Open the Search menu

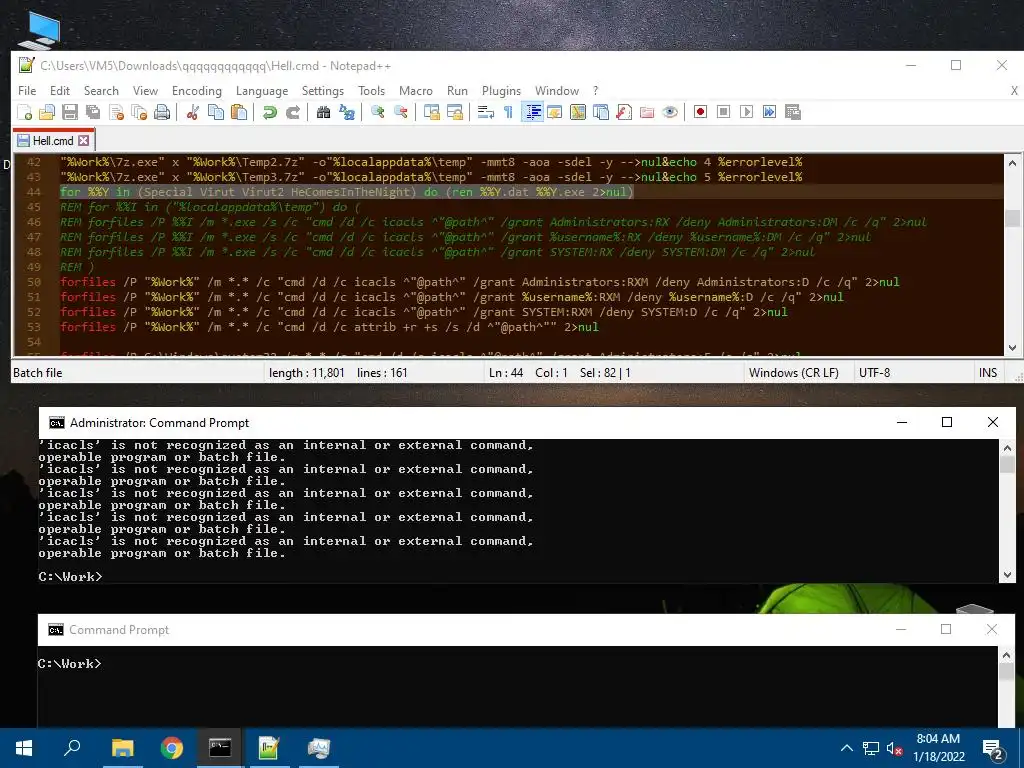click(x=101, y=91)
